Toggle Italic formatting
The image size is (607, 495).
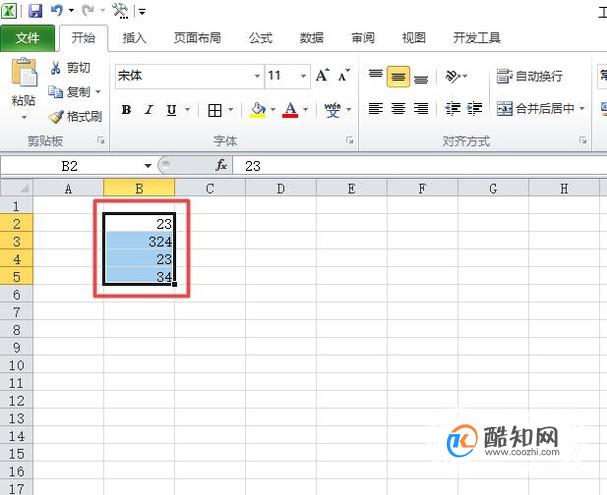click(149, 110)
